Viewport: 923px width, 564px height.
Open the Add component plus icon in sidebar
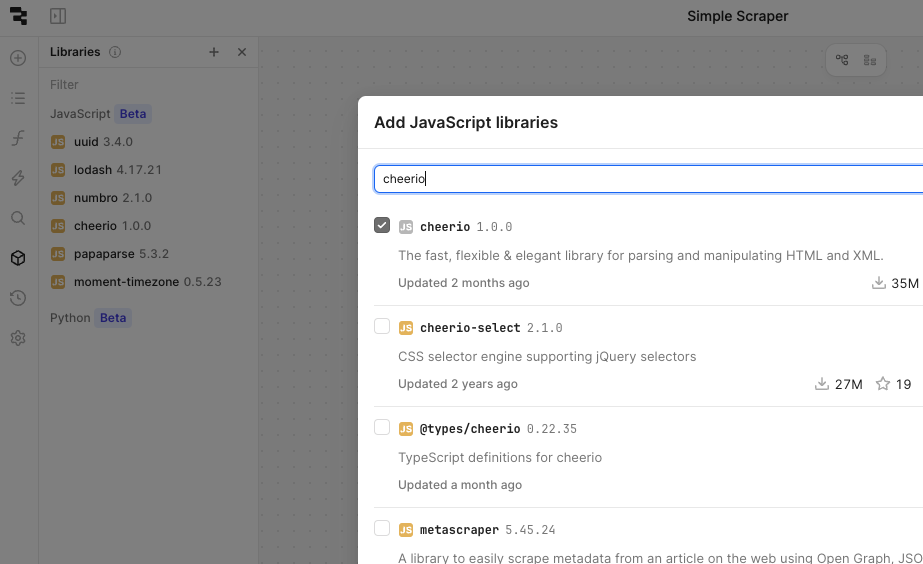pyautogui.click(x=18, y=58)
